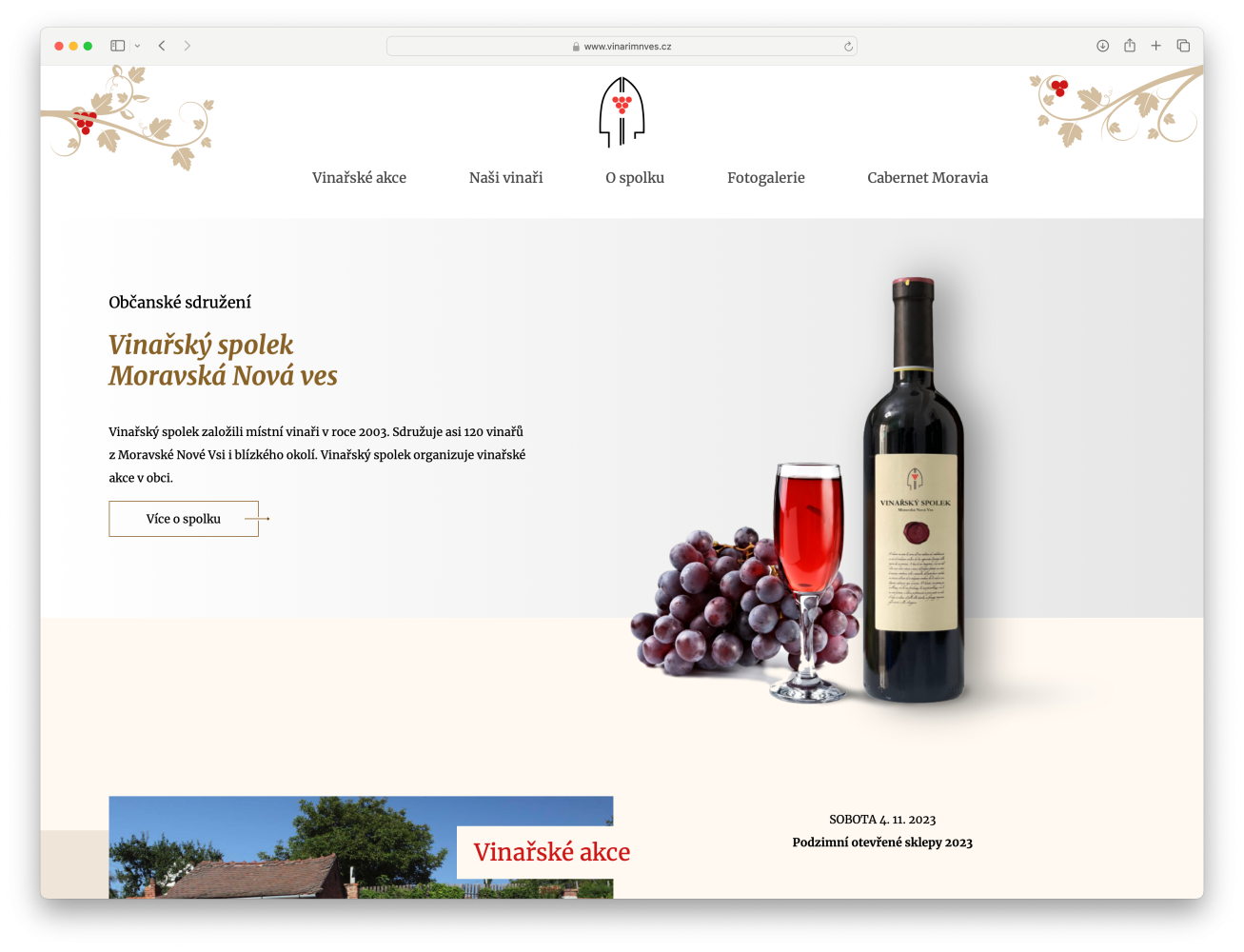Click the Share icon in the toolbar
The image size is (1244, 952).
(1130, 46)
